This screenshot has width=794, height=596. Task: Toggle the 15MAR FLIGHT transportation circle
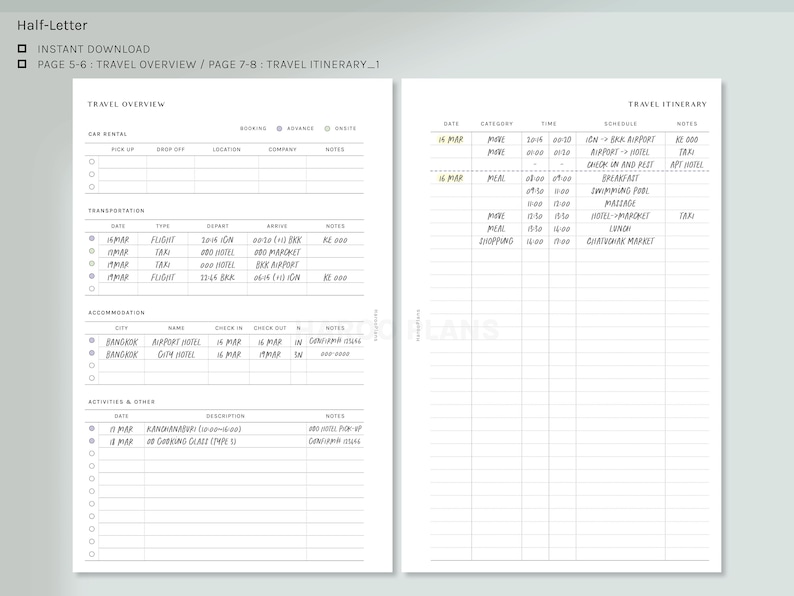coord(92,239)
